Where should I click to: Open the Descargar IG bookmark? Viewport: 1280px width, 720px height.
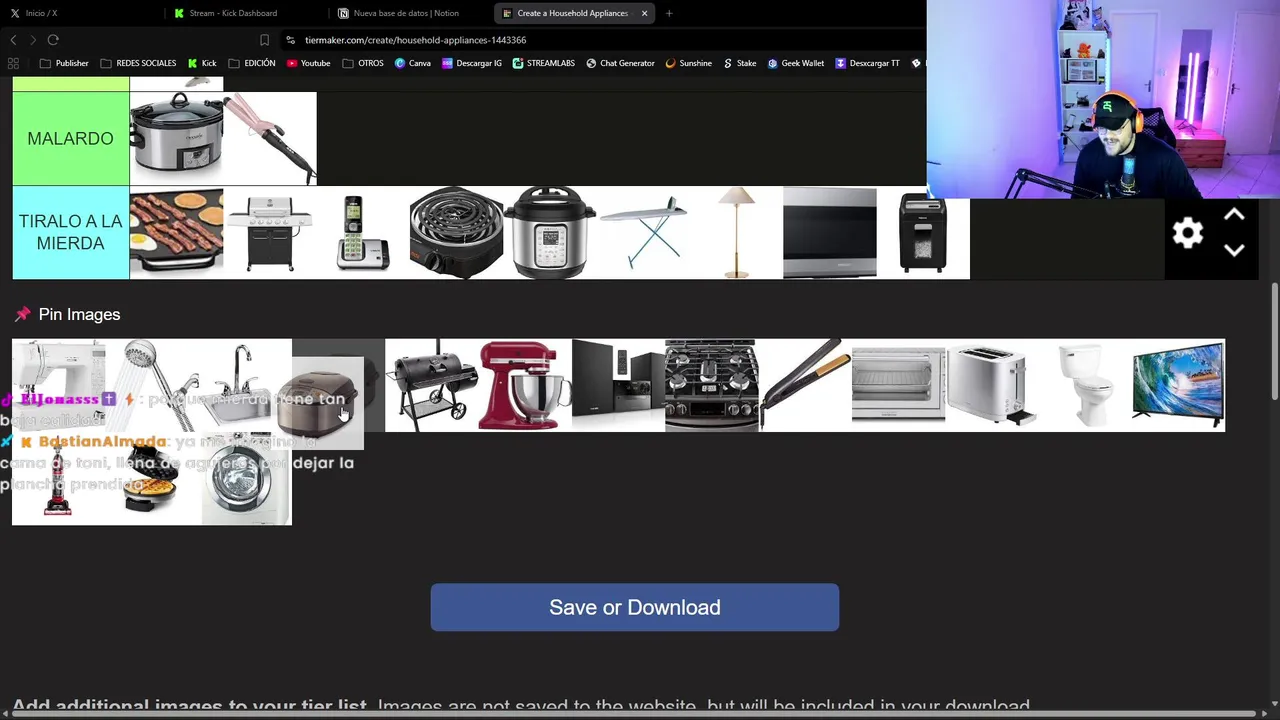point(472,63)
